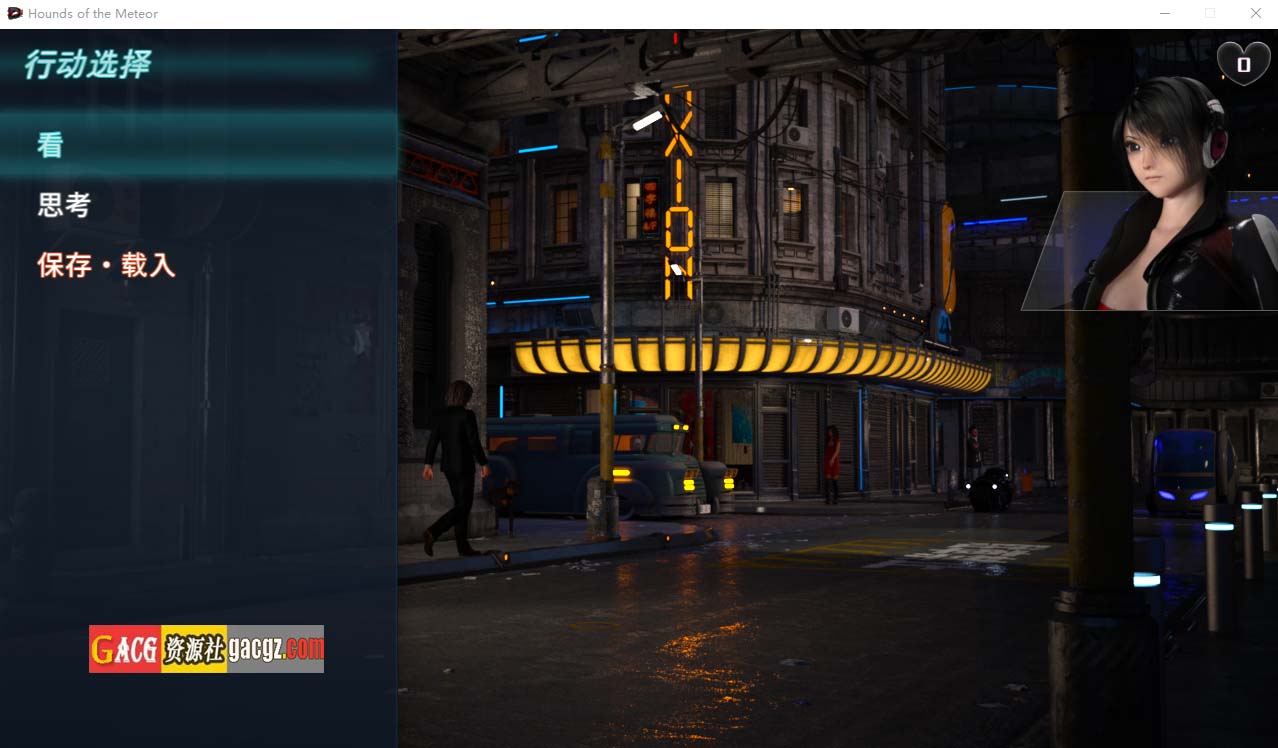This screenshot has height=748, width=1278.
Task: Click the GACG watermark logo
Action: pos(206,649)
